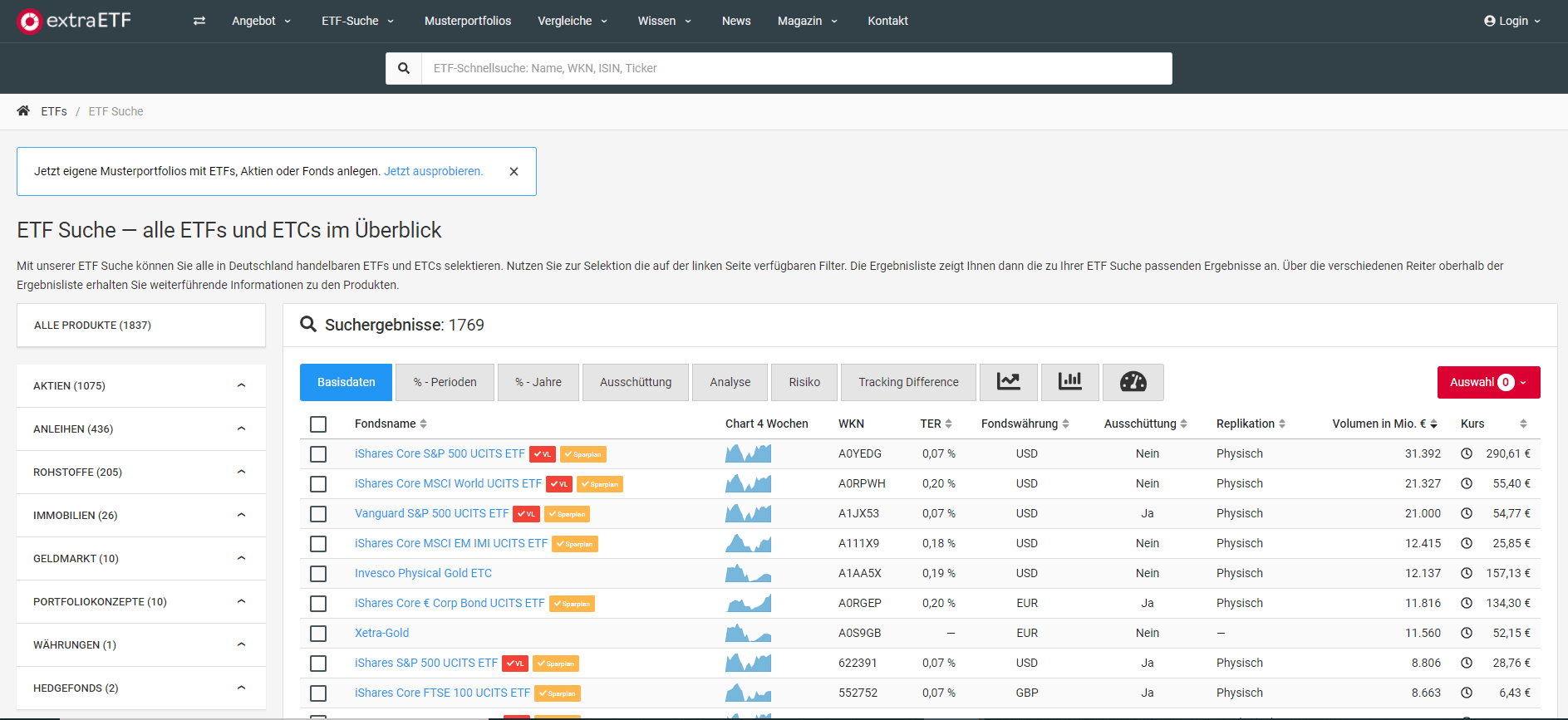Sort by Replikation column

click(1282, 424)
